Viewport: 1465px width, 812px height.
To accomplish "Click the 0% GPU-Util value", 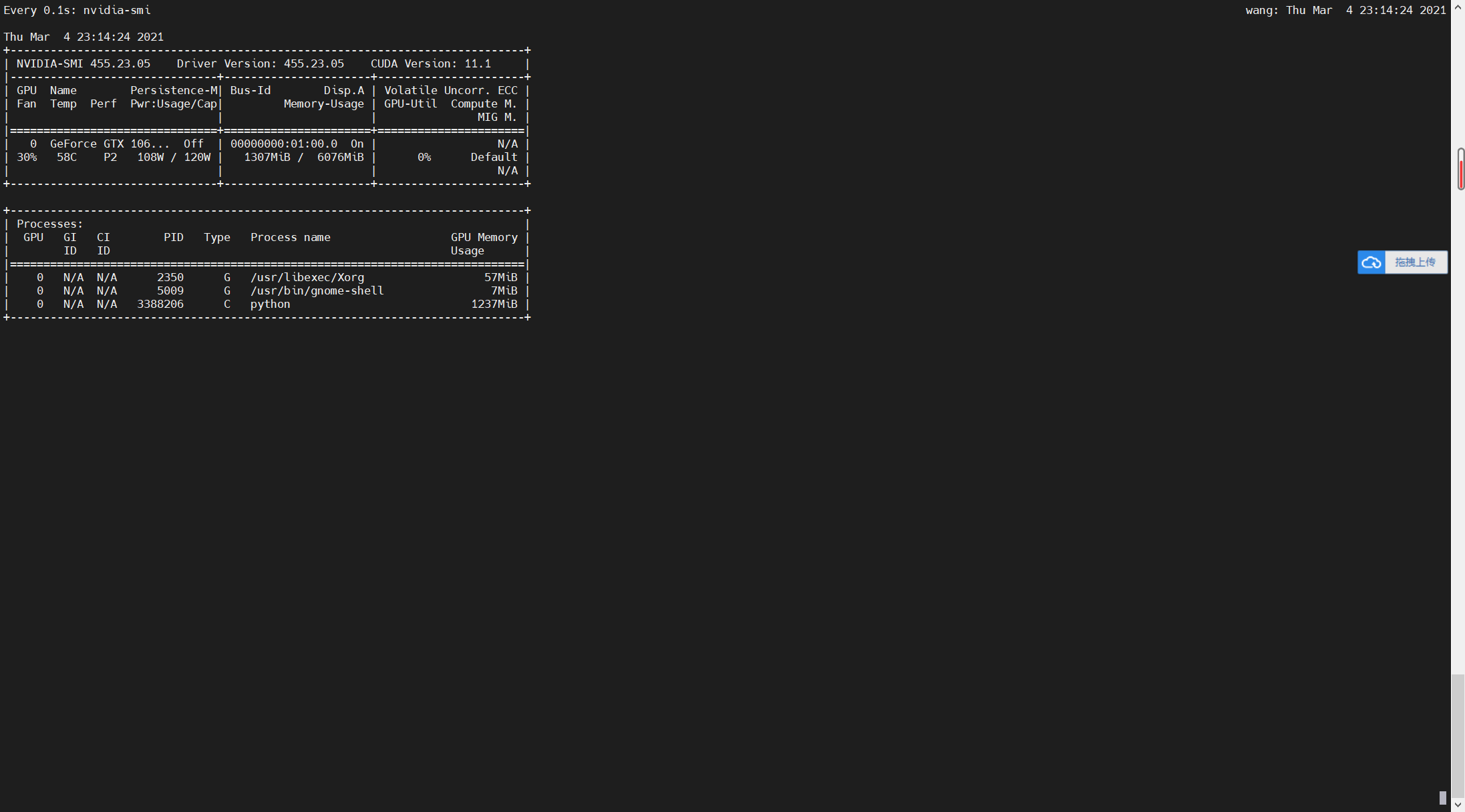I will pyautogui.click(x=424, y=157).
